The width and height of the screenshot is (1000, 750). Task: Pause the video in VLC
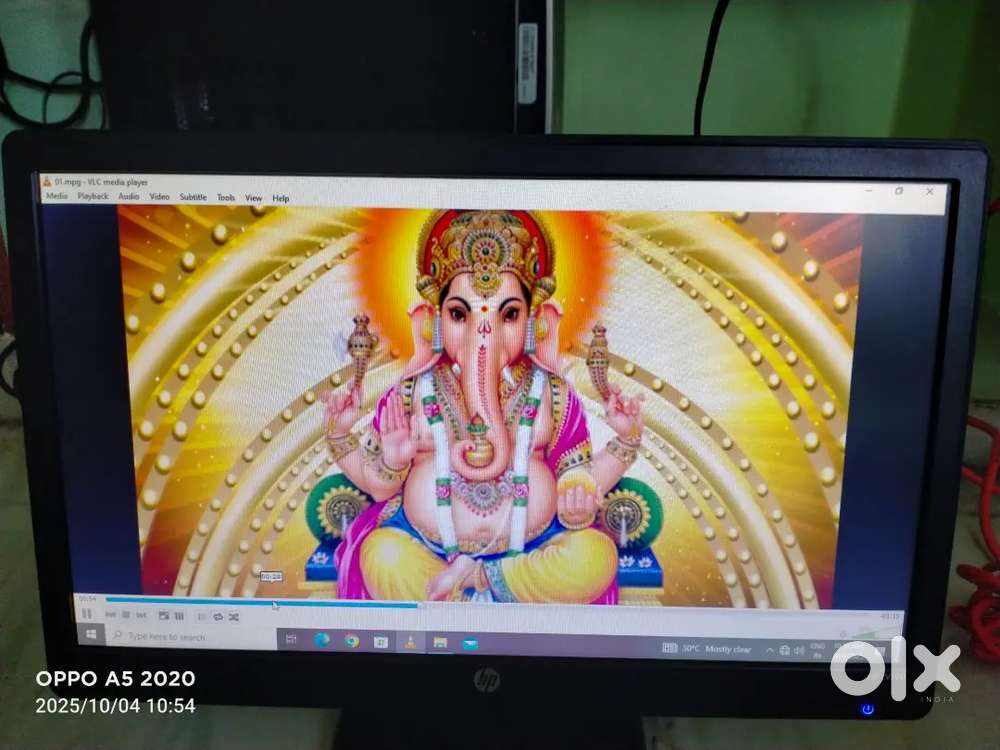[87, 614]
